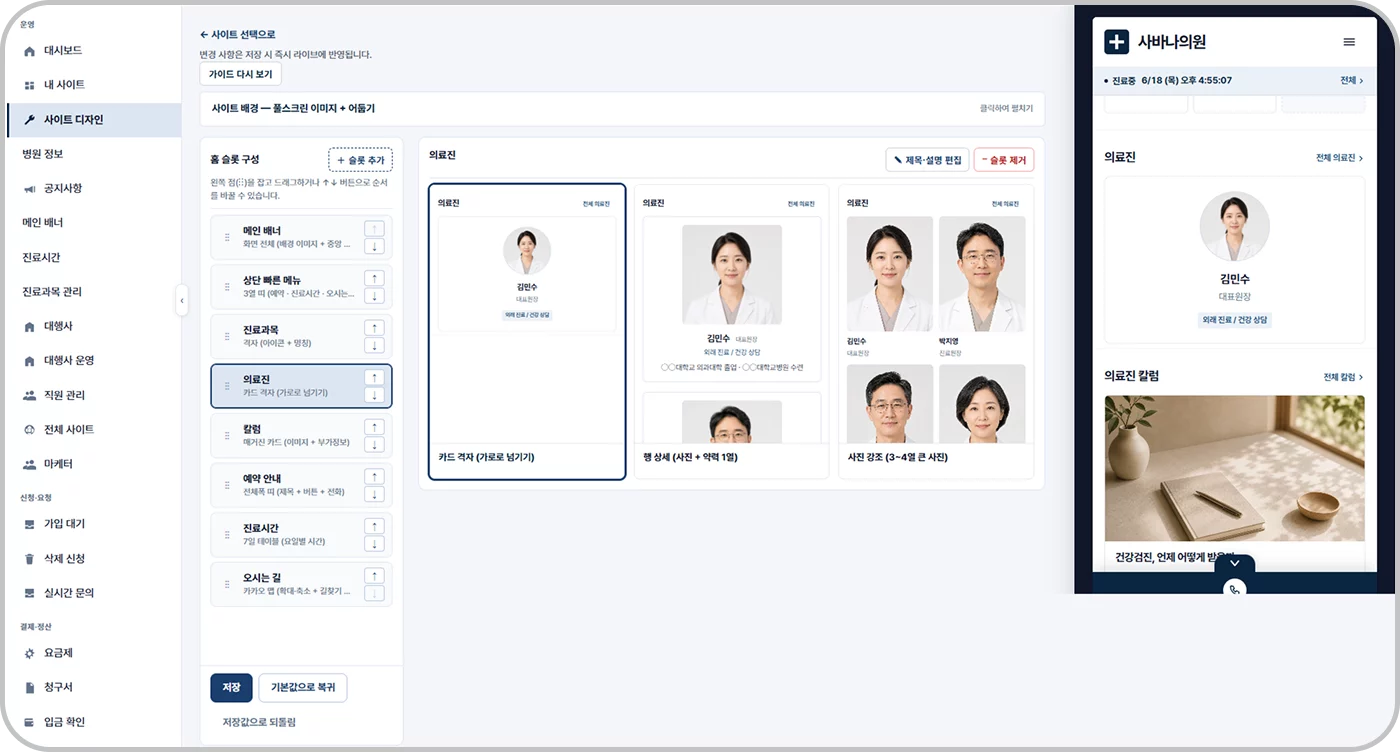This screenshot has height=752, width=1400.
Task: Select 사이트 디자인 wrench menu item
Action: [93, 119]
